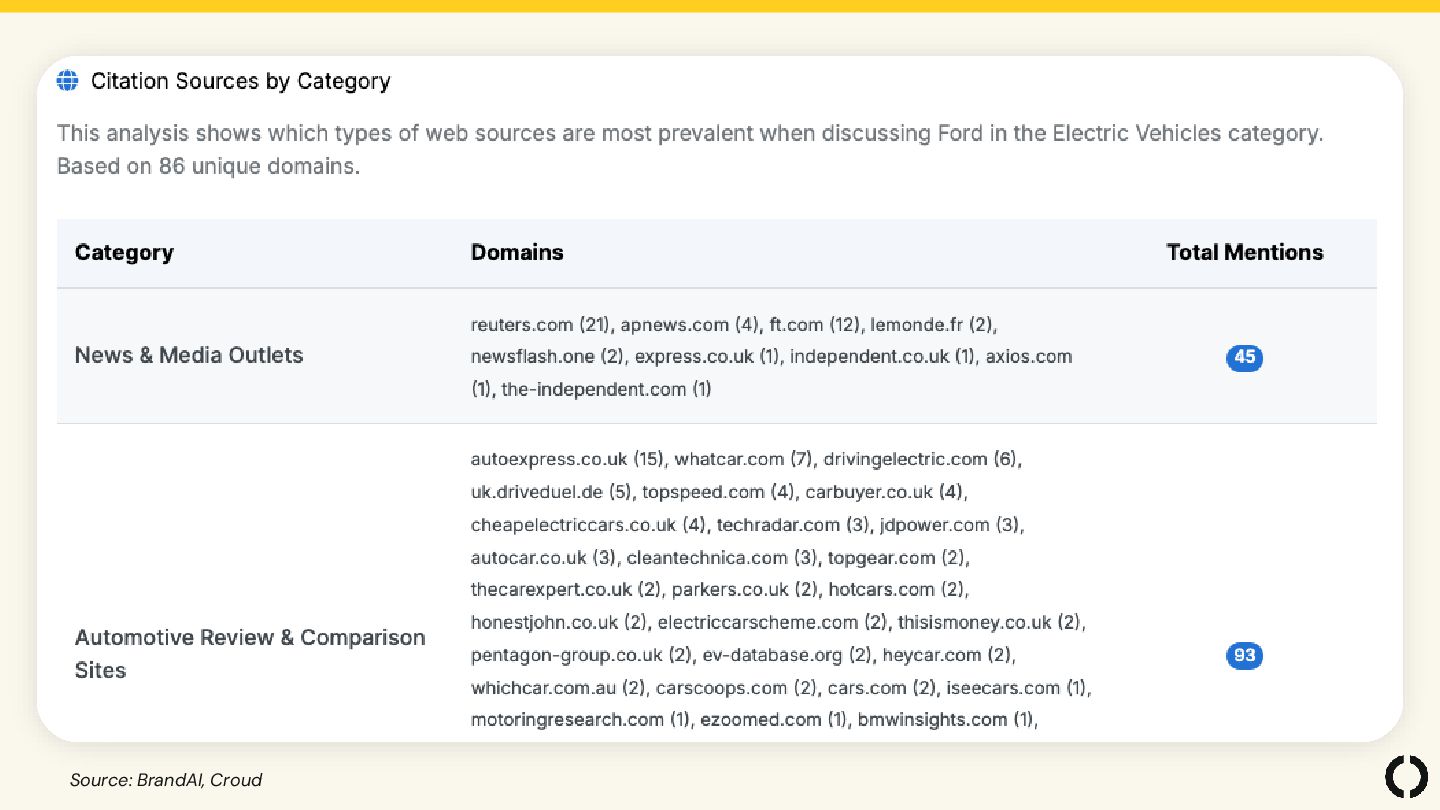Click the Citation Sources by Category title
Viewport: 1440px width, 810px height.
pos(240,81)
